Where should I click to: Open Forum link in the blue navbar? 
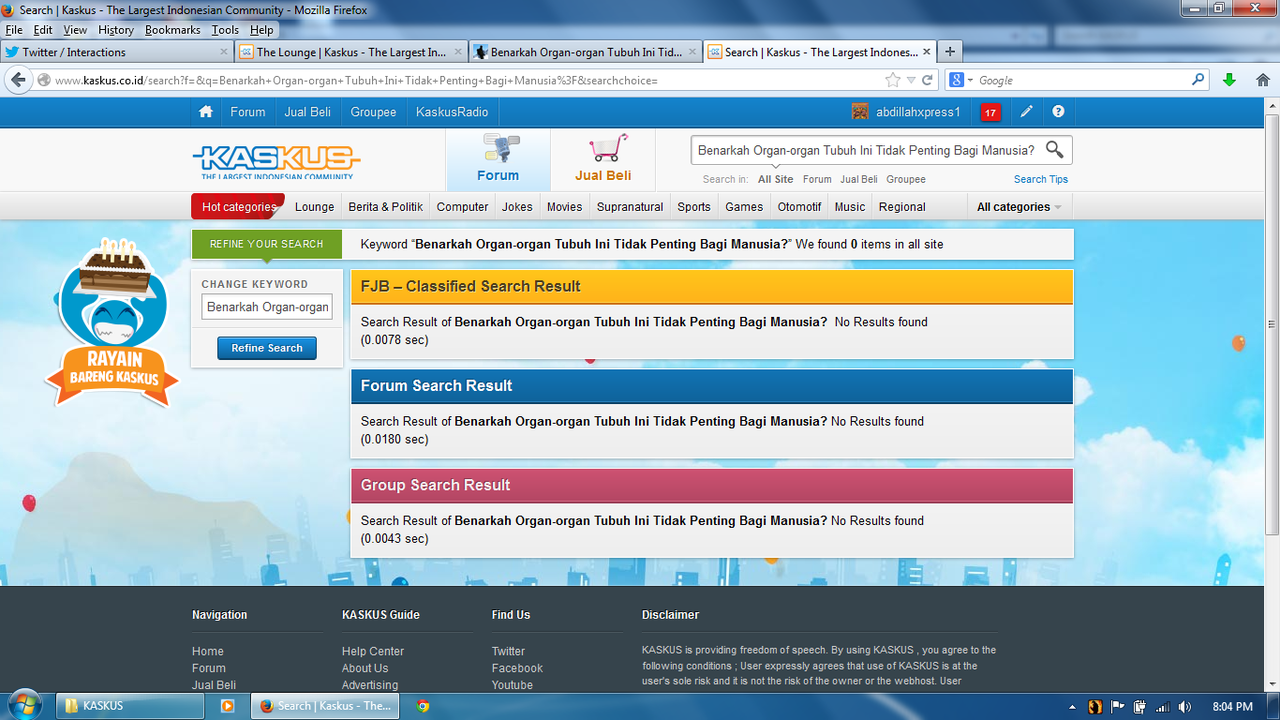pyautogui.click(x=248, y=112)
